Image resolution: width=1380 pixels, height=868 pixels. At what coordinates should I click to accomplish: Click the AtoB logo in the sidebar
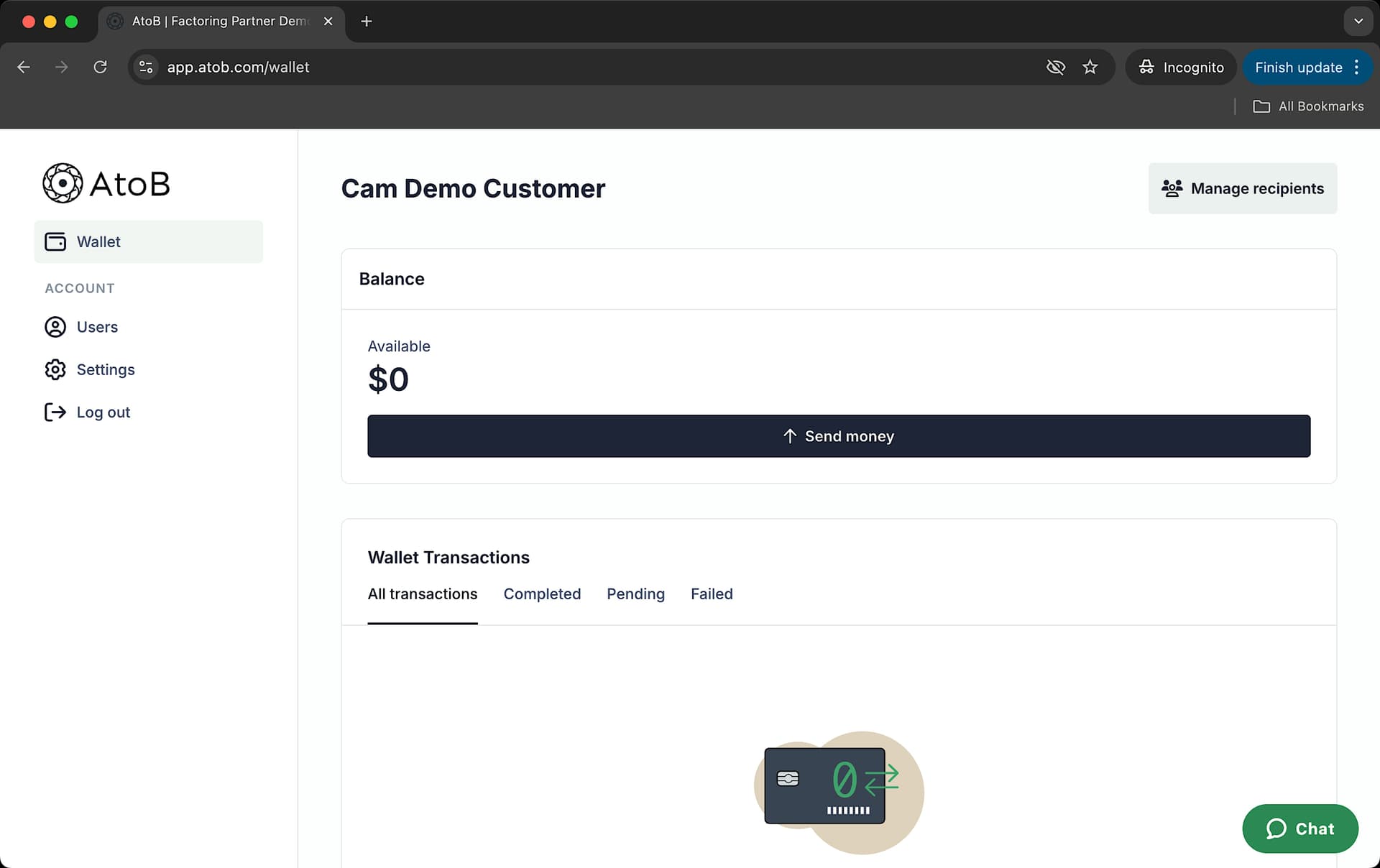point(106,183)
